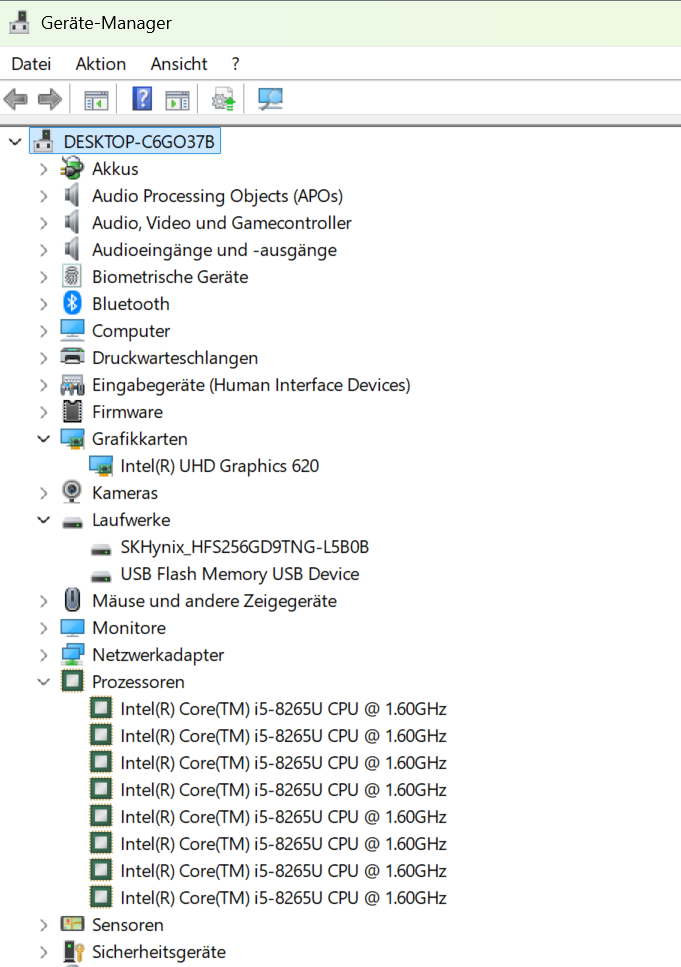Expand the Biometrische Geräte category
This screenshot has width=681, height=967.
(x=43, y=278)
